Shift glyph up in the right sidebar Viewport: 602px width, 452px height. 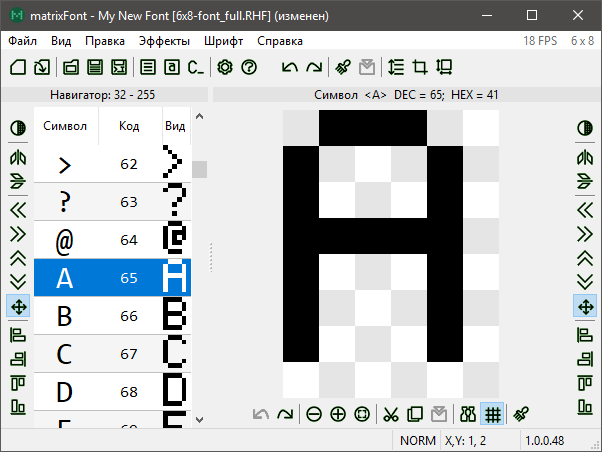[x=585, y=258]
